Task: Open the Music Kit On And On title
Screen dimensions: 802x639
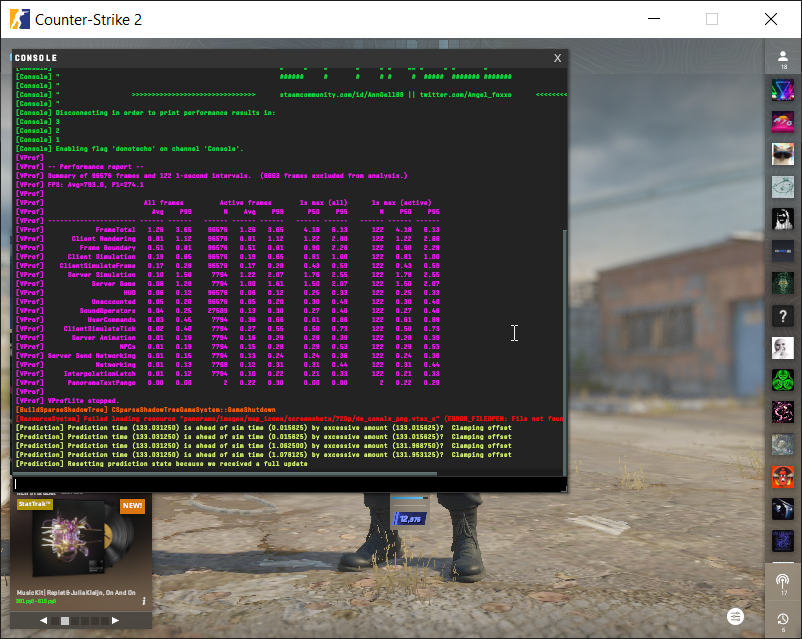Action: click(76, 592)
